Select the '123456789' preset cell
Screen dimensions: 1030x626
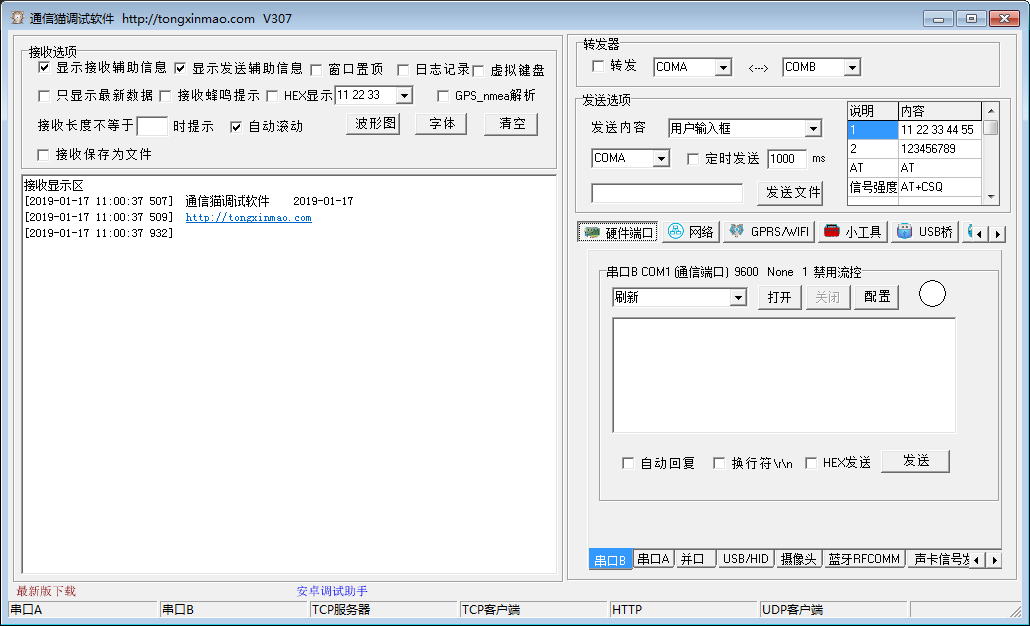click(x=939, y=149)
